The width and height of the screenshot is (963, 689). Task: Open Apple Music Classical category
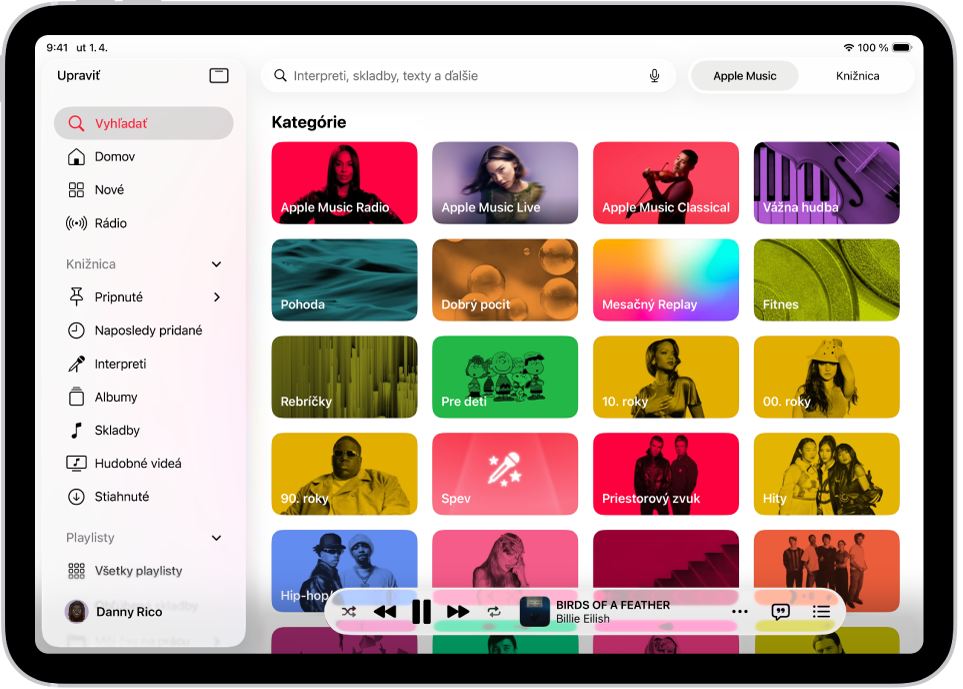pyautogui.click(x=666, y=183)
